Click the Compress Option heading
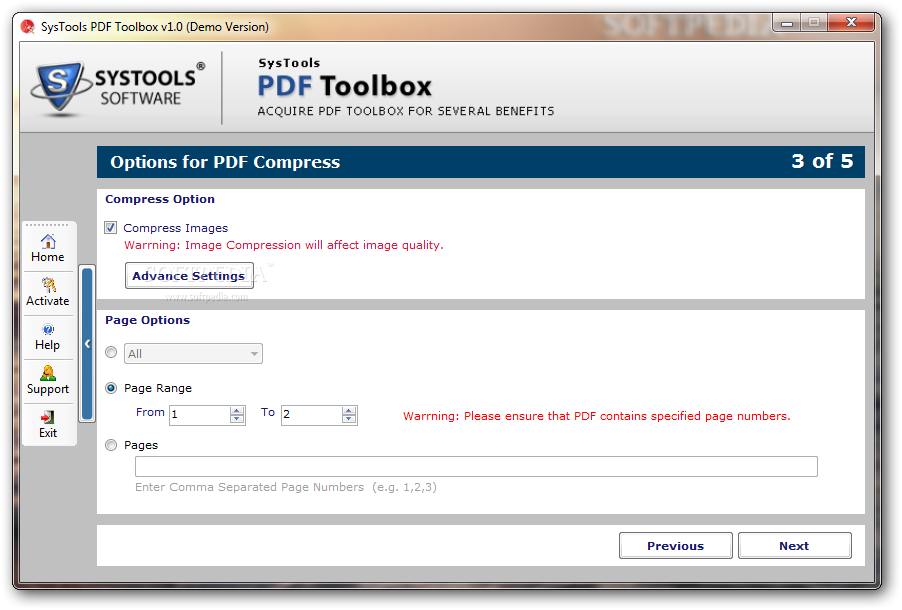This screenshot has height=610, width=902. click(160, 199)
